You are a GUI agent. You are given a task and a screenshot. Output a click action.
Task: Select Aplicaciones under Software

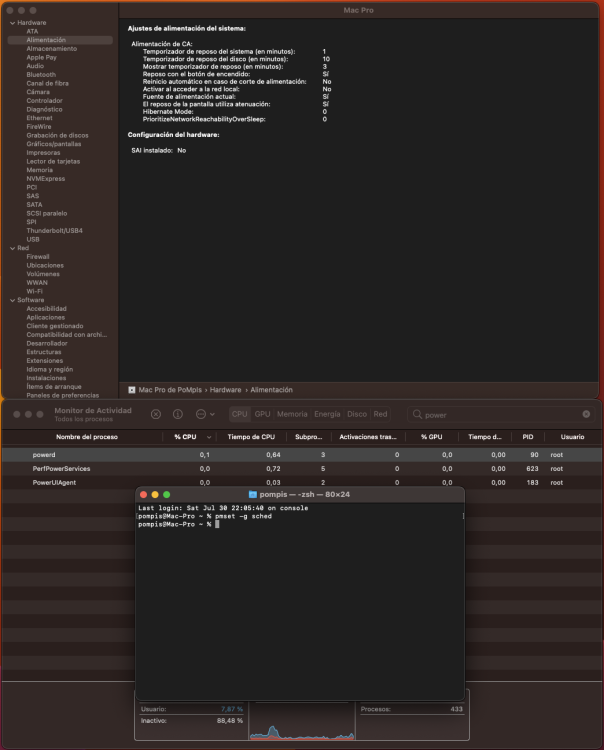pyautogui.click(x=45, y=318)
